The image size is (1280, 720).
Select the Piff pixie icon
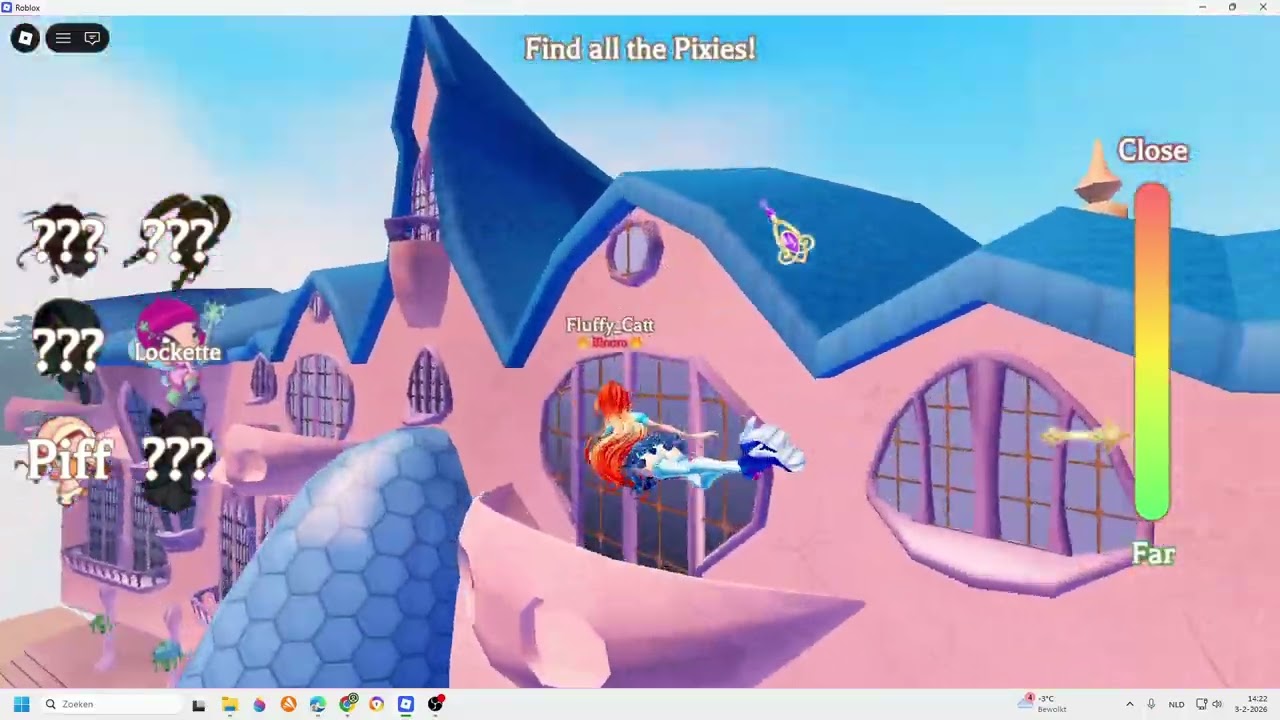point(68,458)
